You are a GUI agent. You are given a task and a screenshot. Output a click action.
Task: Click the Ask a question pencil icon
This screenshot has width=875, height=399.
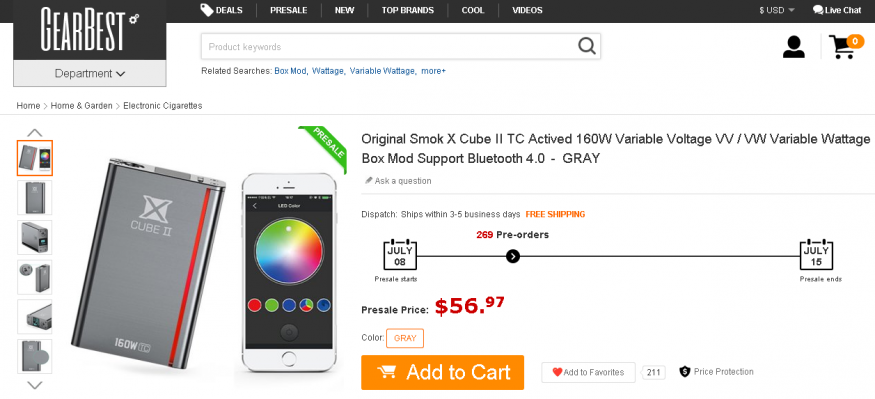(368, 181)
